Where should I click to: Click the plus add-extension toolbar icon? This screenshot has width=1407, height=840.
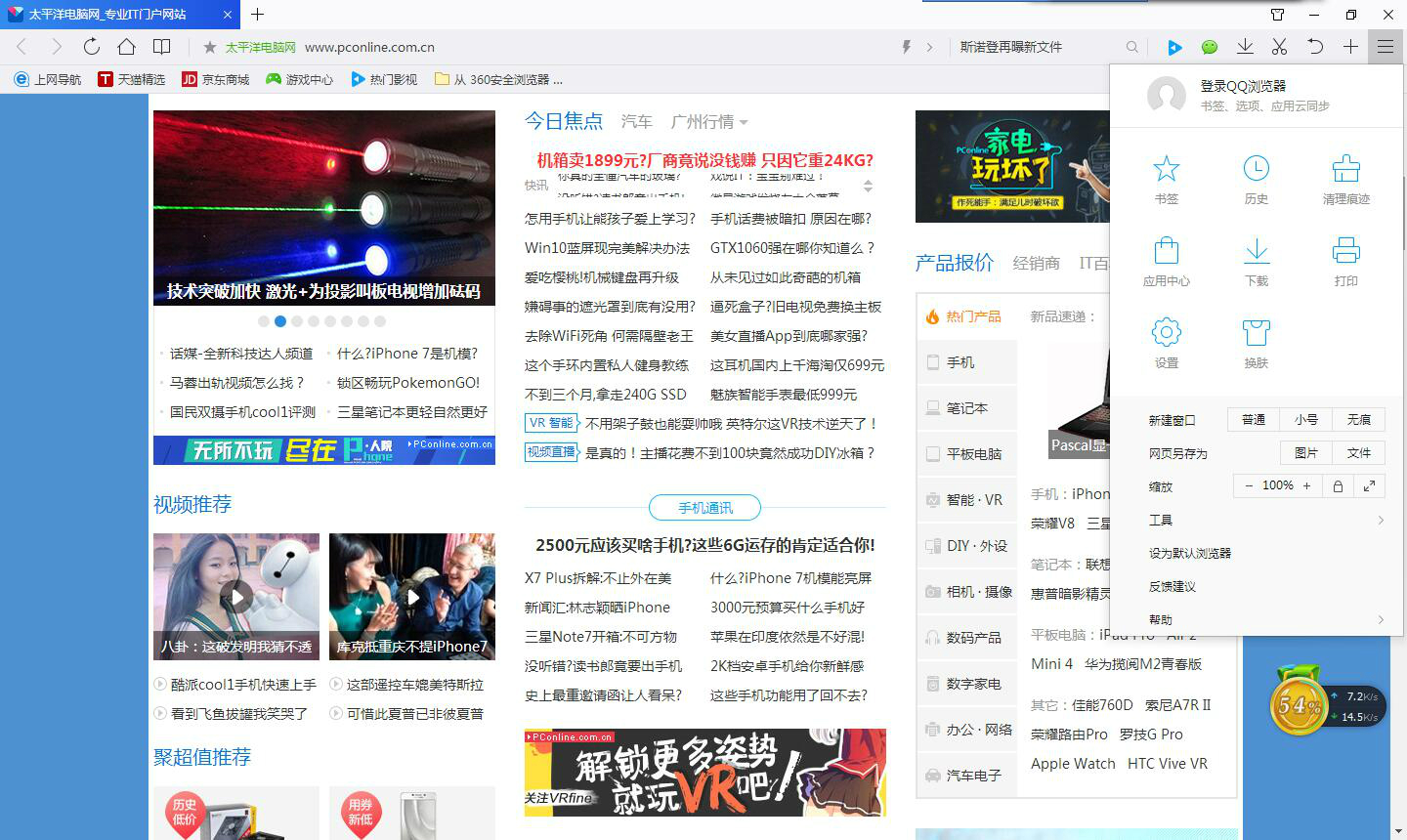(x=1350, y=47)
